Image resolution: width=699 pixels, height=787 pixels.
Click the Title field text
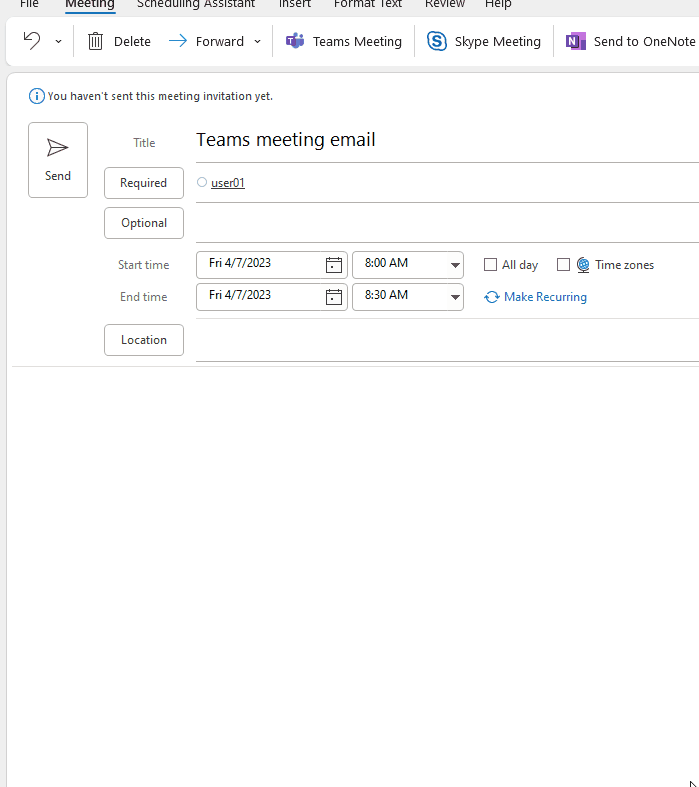(286, 140)
